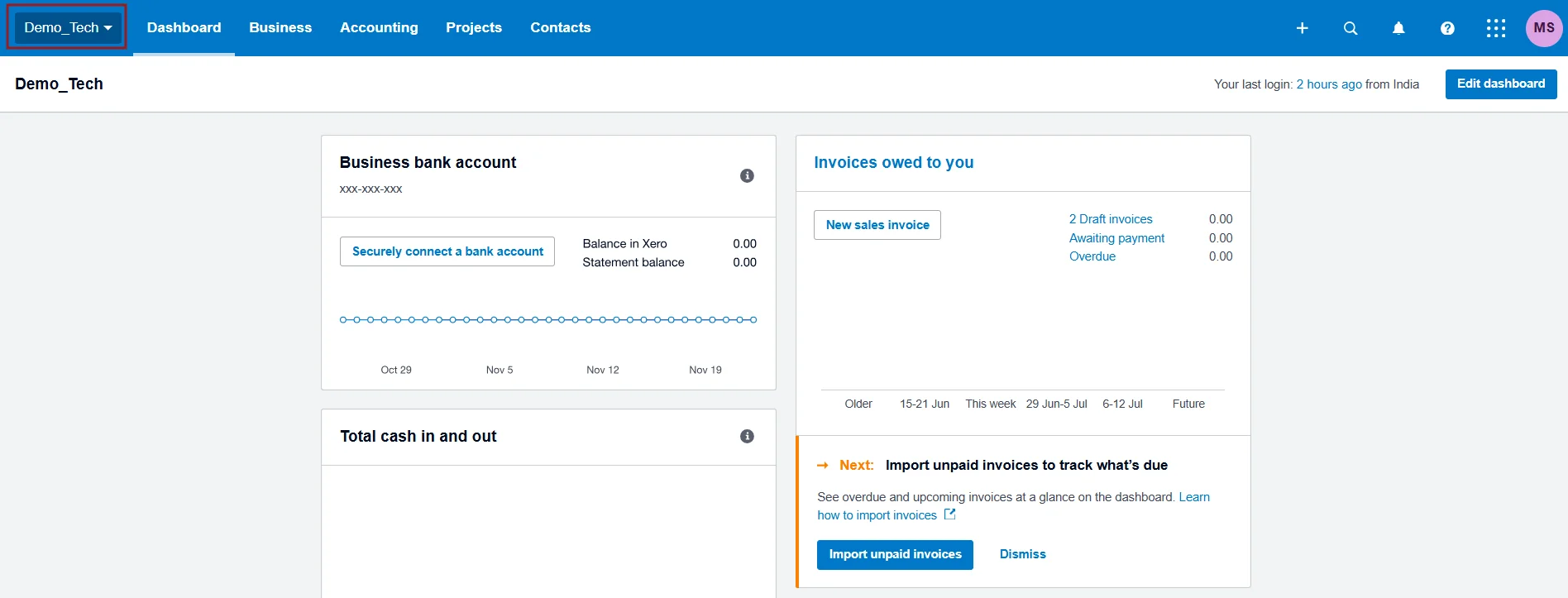Select the Dashboard tab
Viewport: 1568px width, 598px height.
pos(184,27)
